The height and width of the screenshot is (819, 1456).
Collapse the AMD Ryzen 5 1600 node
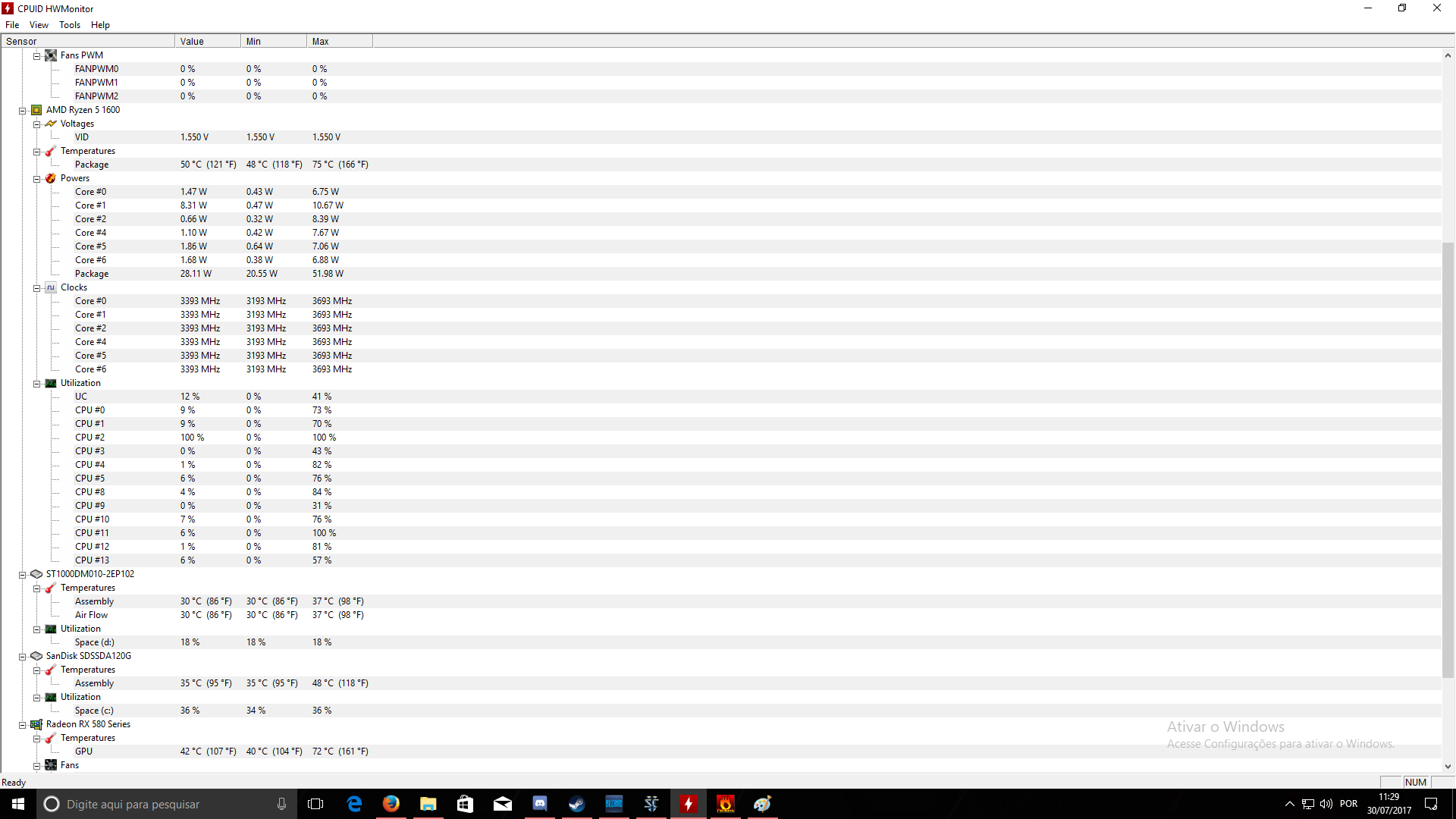point(23,111)
